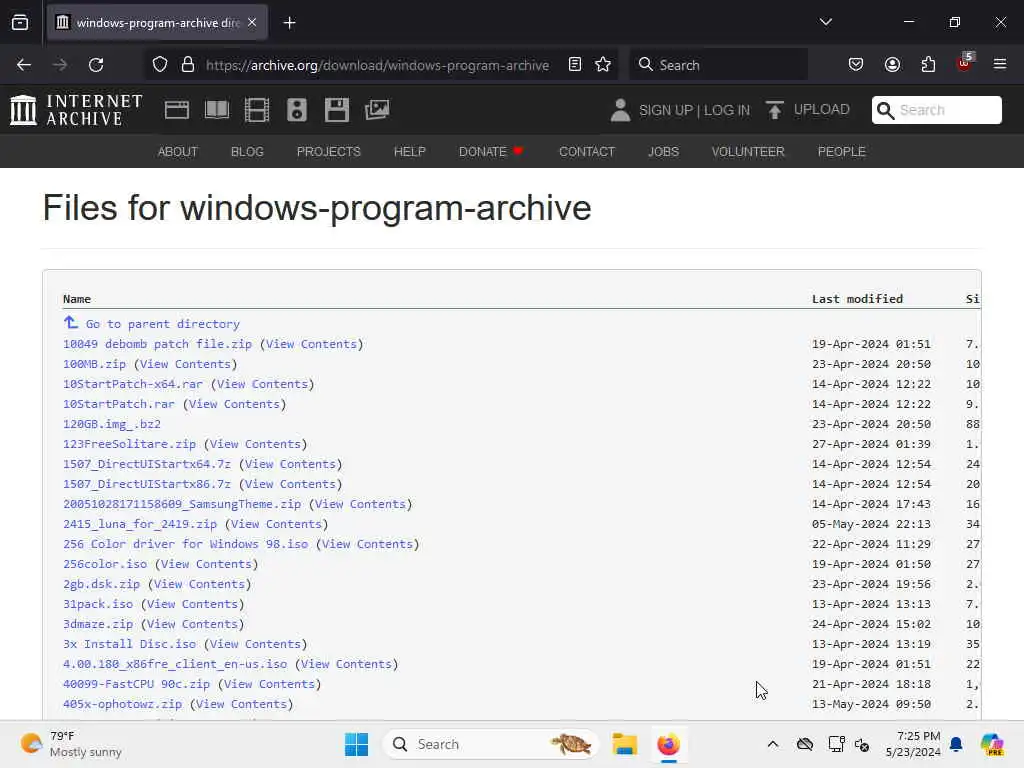This screenshot has height=768, width=1024.
Task: Download 120GB.img_.bz2 file
Action: coord(112,424)
